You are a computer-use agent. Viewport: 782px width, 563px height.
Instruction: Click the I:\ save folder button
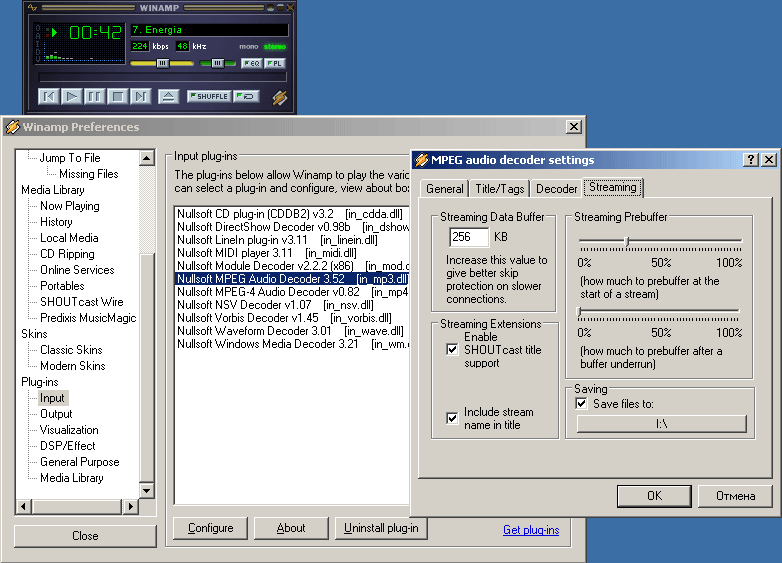pyautogui.click(x=661, y=424)
